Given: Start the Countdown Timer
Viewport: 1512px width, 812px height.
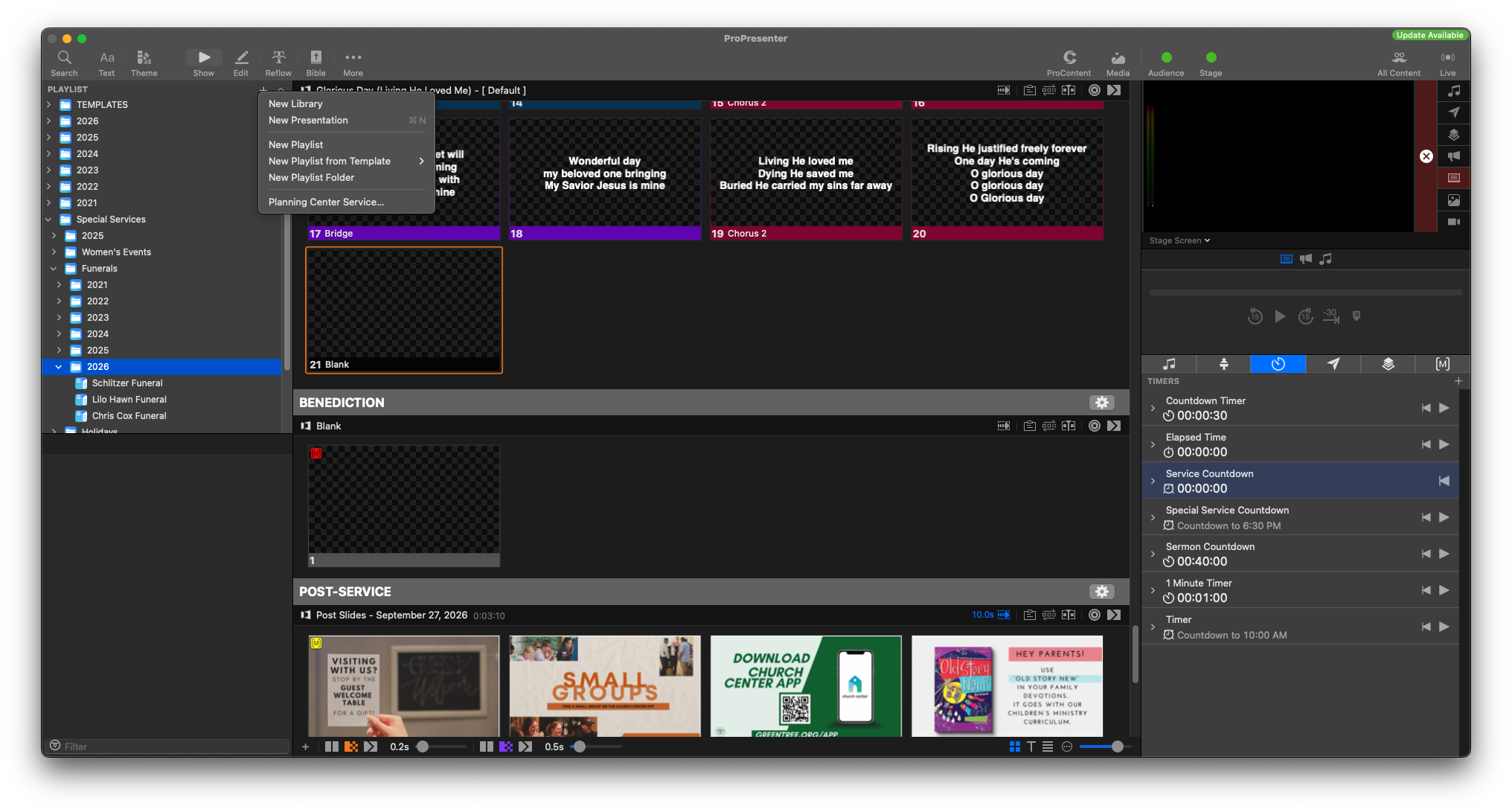Looking at the screenshot, I should click(1444, 408).
